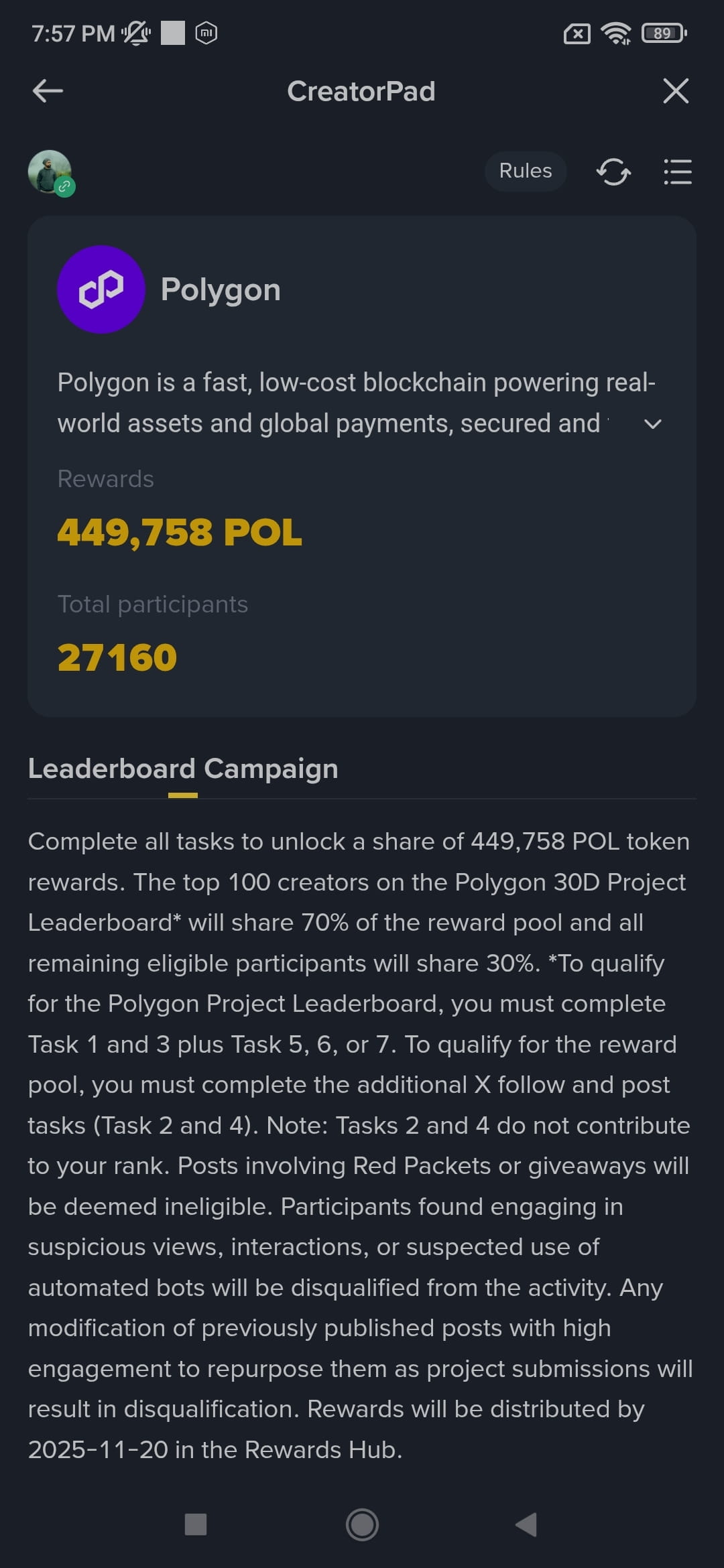Close the CreatorPad page
Viewport: 724px width, 1568px height.
click(x=676, y=90)
